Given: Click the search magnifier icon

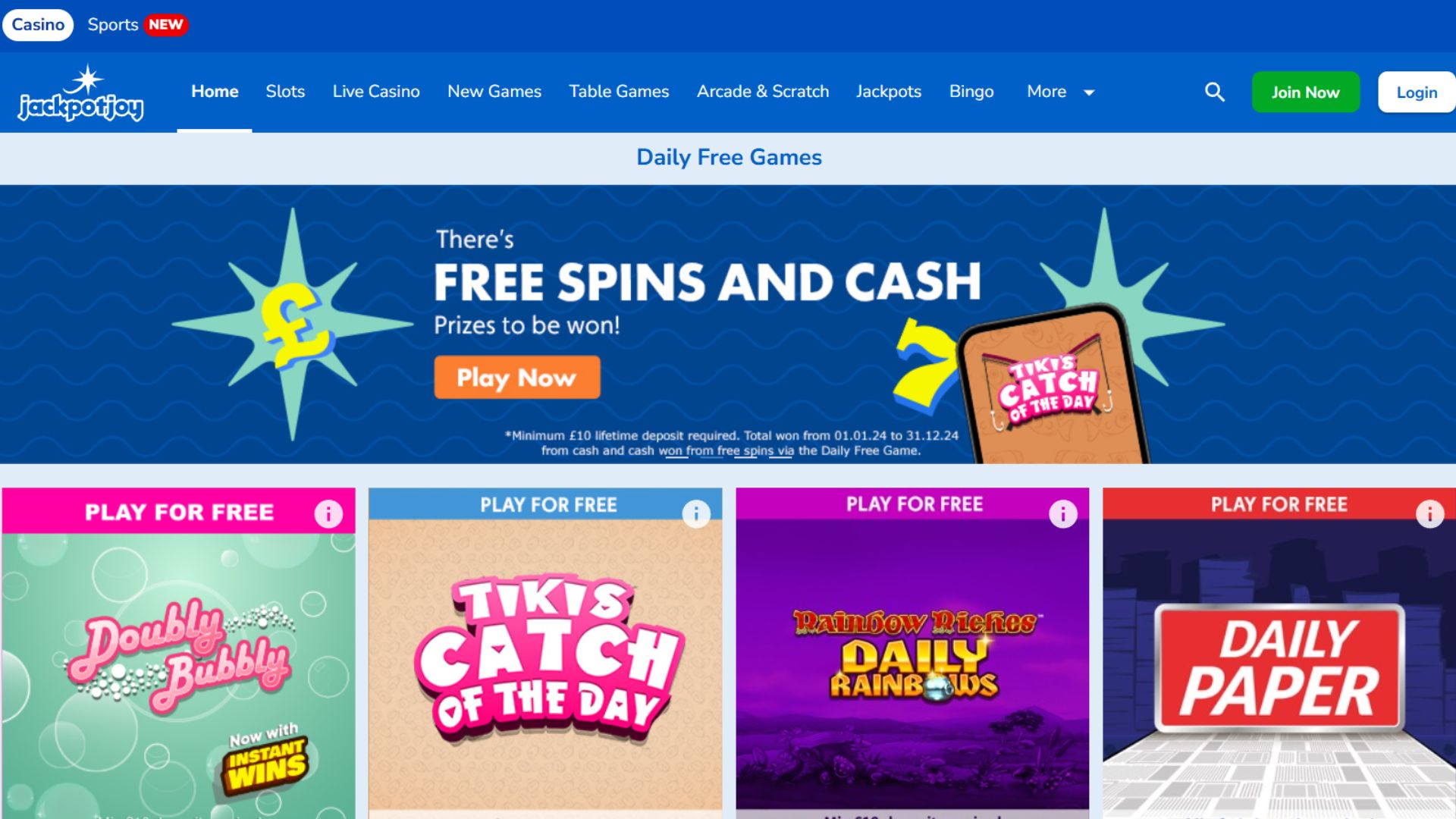Looking at the screenshot, I should (x=1215, y=92).
